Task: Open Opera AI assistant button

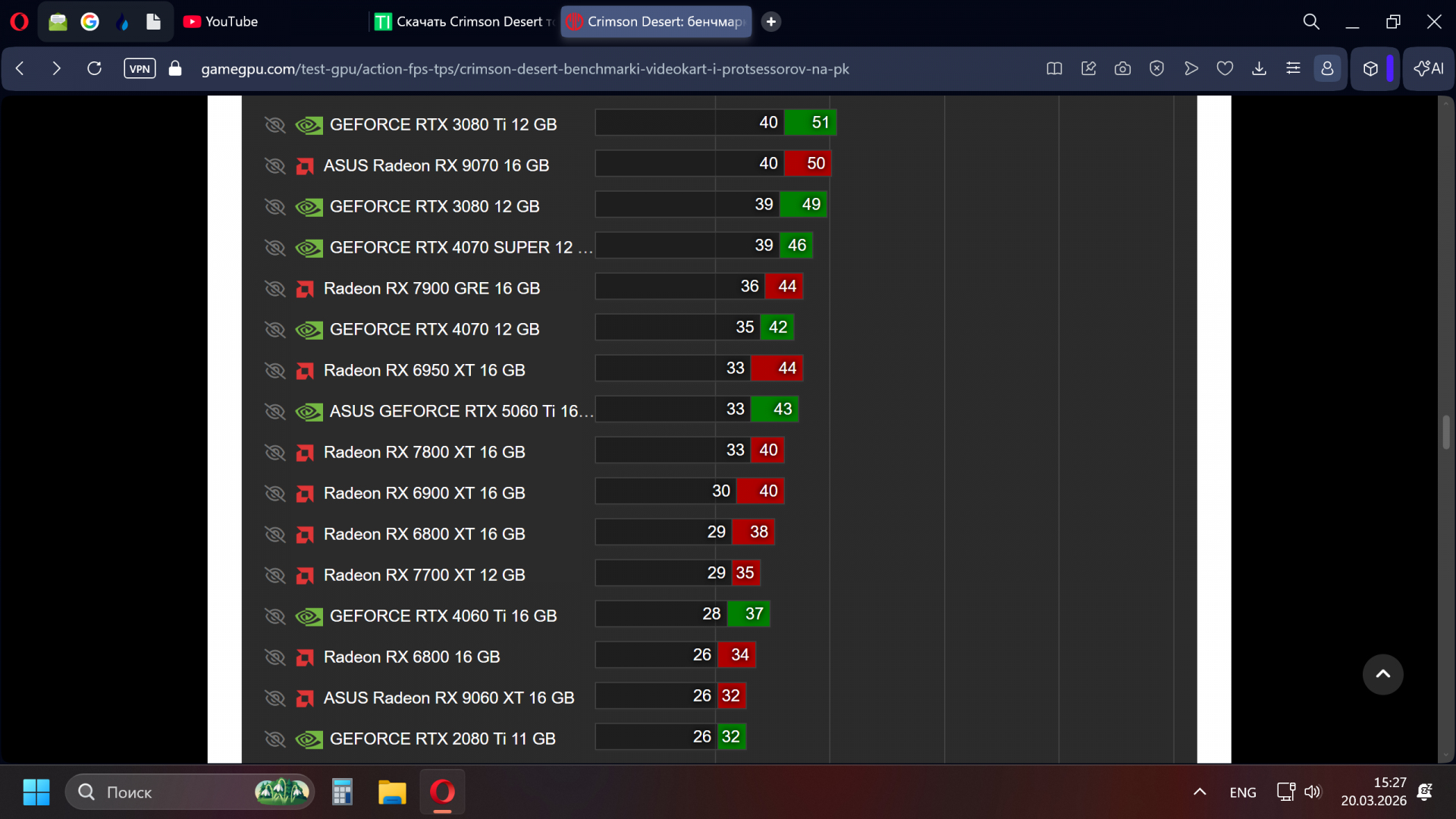Action: 1429,69
